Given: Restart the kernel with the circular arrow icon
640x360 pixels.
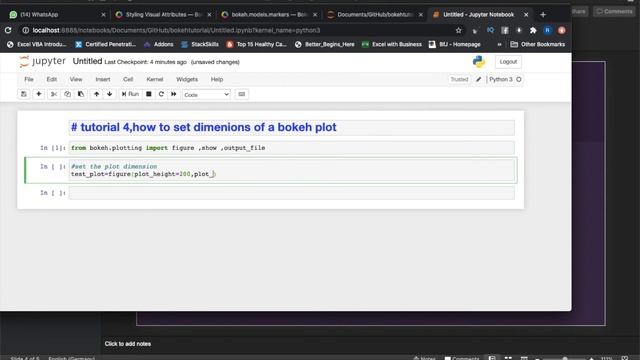Looking at the screenshot, I should [161, 94].
